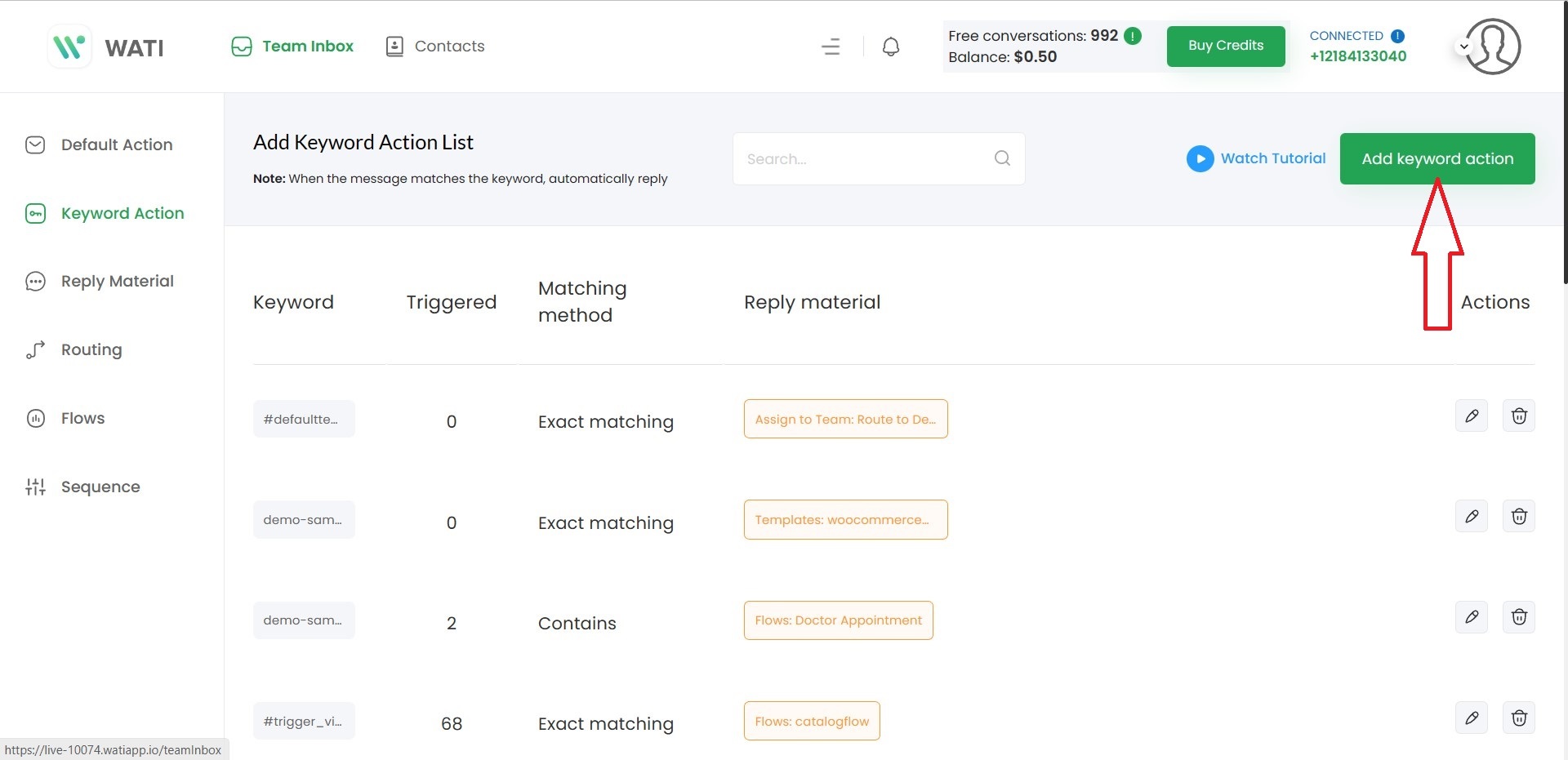Image resolution: width=1568 pixels, height=760 pixels.
Task: Select Routing in the sidebar
Action: coord(91,350)
